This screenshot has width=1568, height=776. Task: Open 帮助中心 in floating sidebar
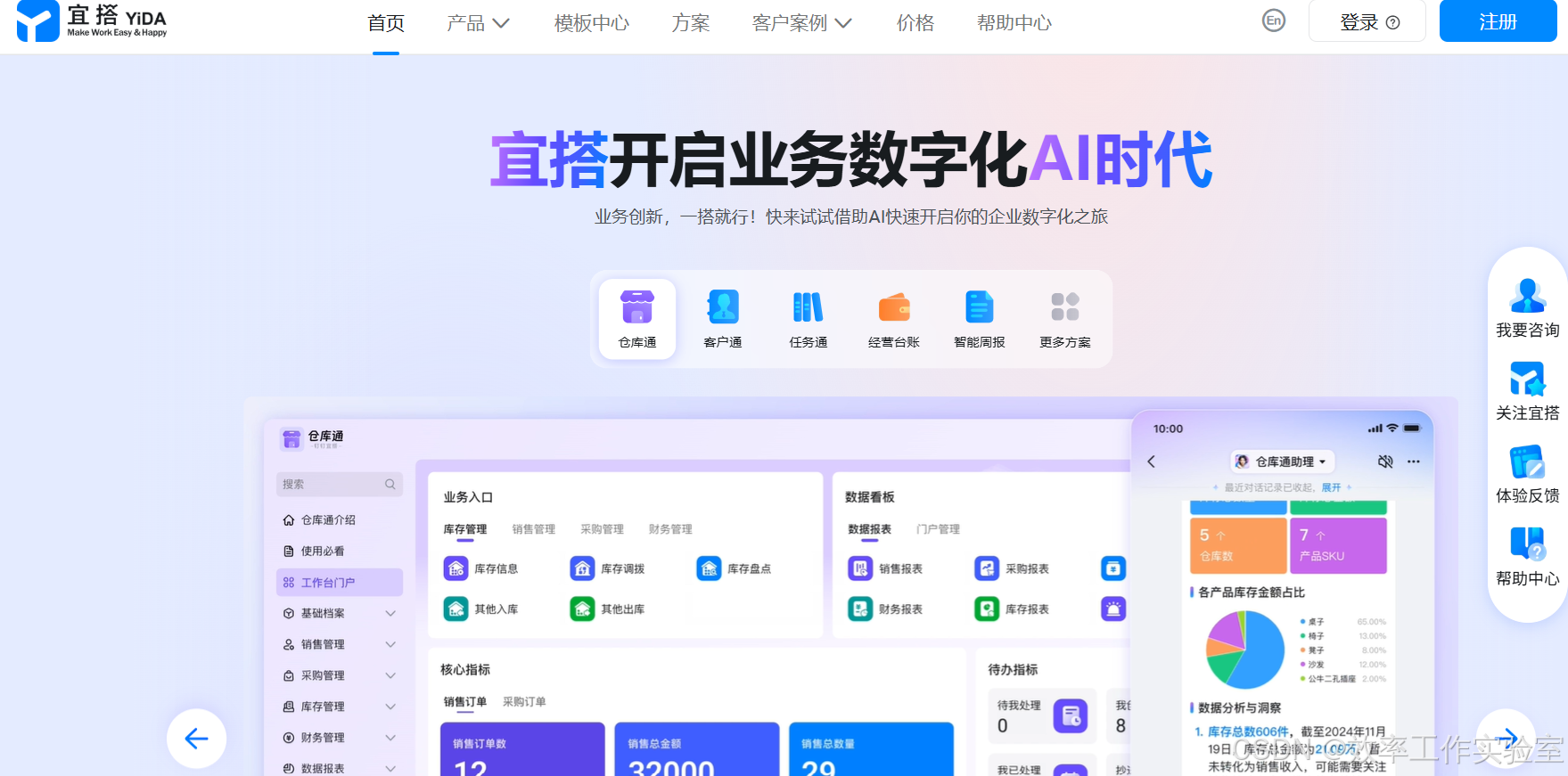pos(1528,557)
